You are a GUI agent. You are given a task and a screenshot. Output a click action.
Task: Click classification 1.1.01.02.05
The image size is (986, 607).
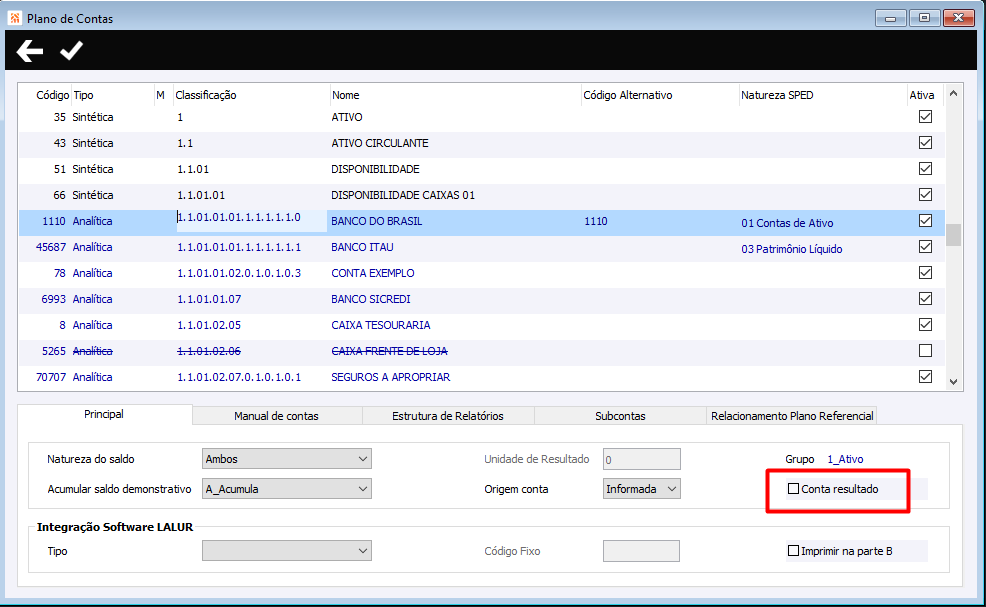tap(209, 325)
